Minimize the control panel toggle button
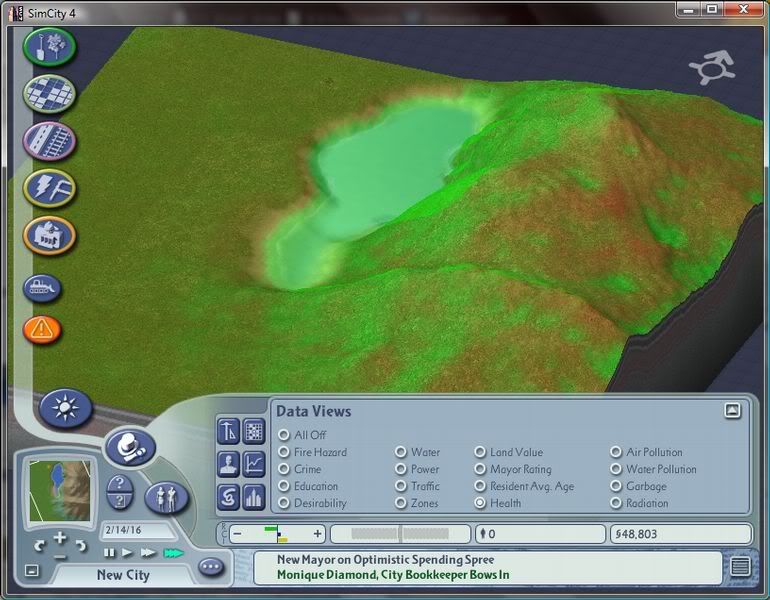Screen dimensions: 770x600 [31, 570]
